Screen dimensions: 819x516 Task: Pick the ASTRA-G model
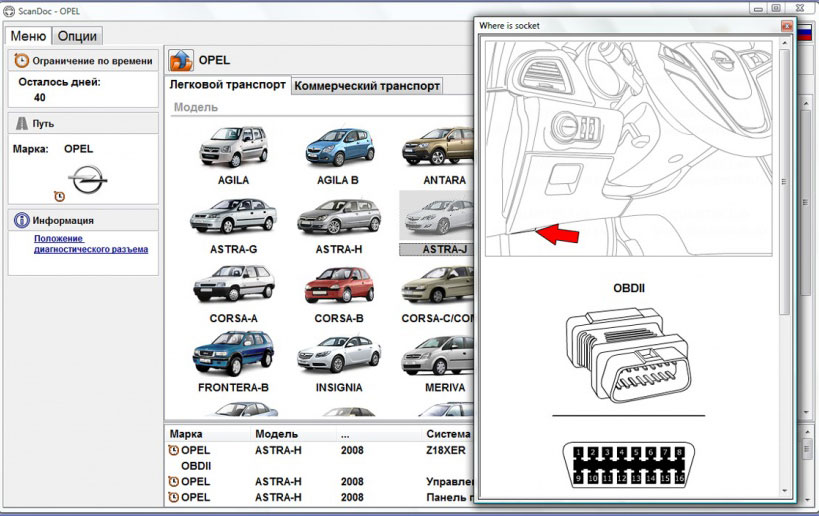[233, 225]
